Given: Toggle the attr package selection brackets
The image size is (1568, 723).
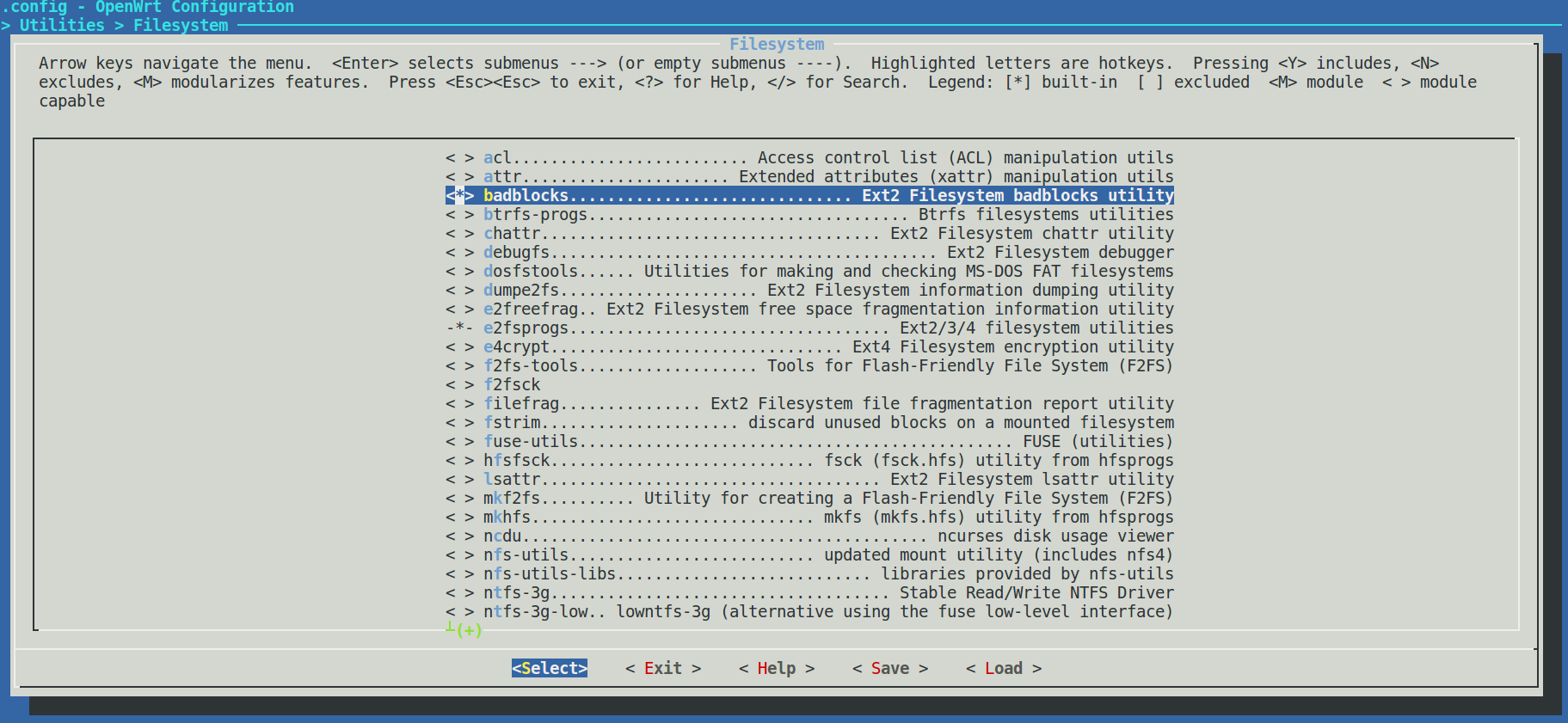Looking at the screenshot, I should [x=459, y=176].
